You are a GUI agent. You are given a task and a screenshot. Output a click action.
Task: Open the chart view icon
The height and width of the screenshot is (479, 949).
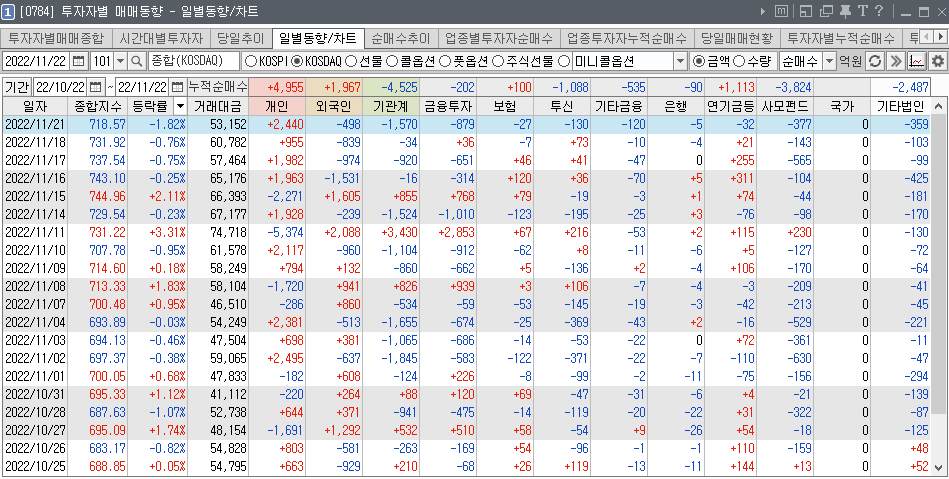[x=915, y=61]
